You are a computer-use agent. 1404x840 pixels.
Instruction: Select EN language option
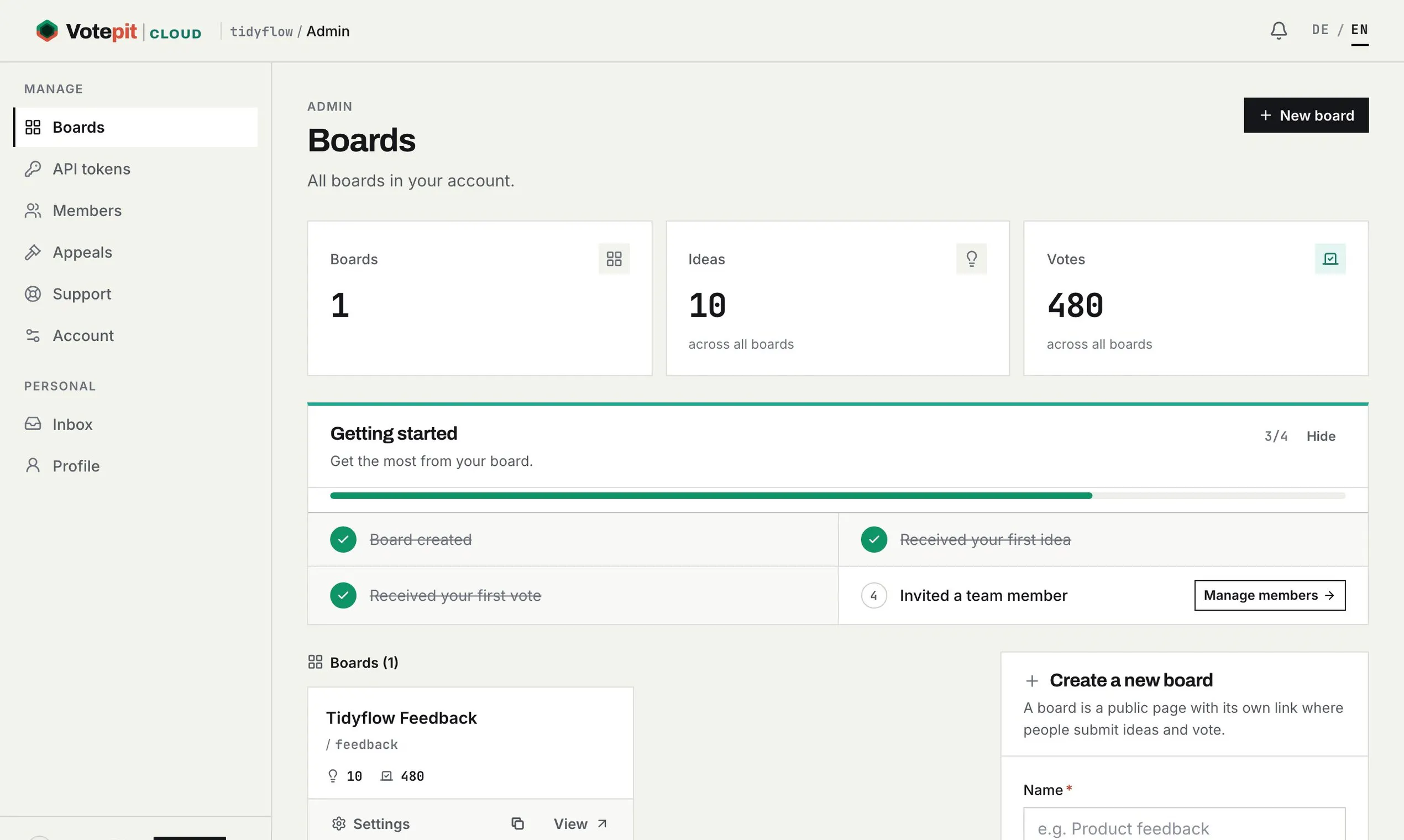point(1359,29)
